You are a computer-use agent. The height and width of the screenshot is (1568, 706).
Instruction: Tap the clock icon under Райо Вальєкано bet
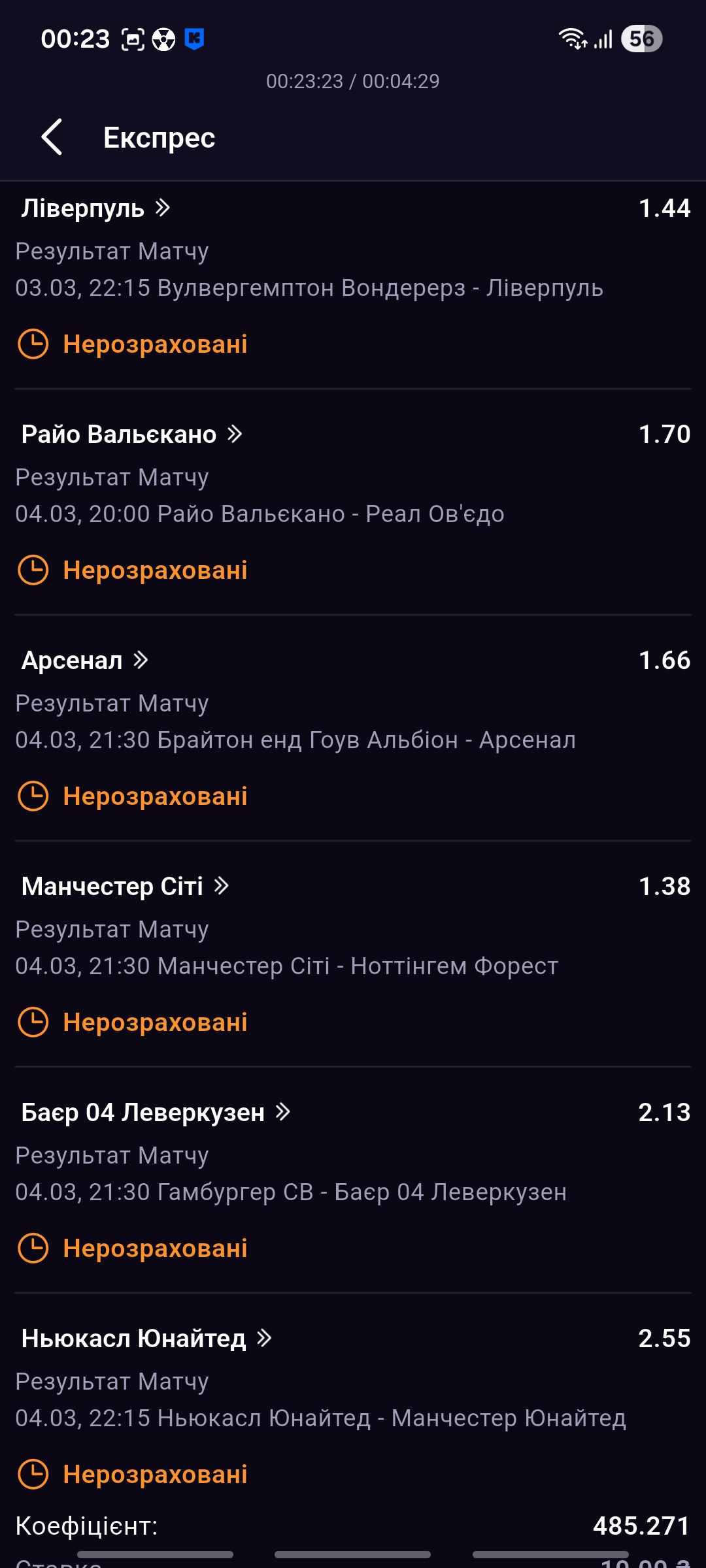point(33,570)
